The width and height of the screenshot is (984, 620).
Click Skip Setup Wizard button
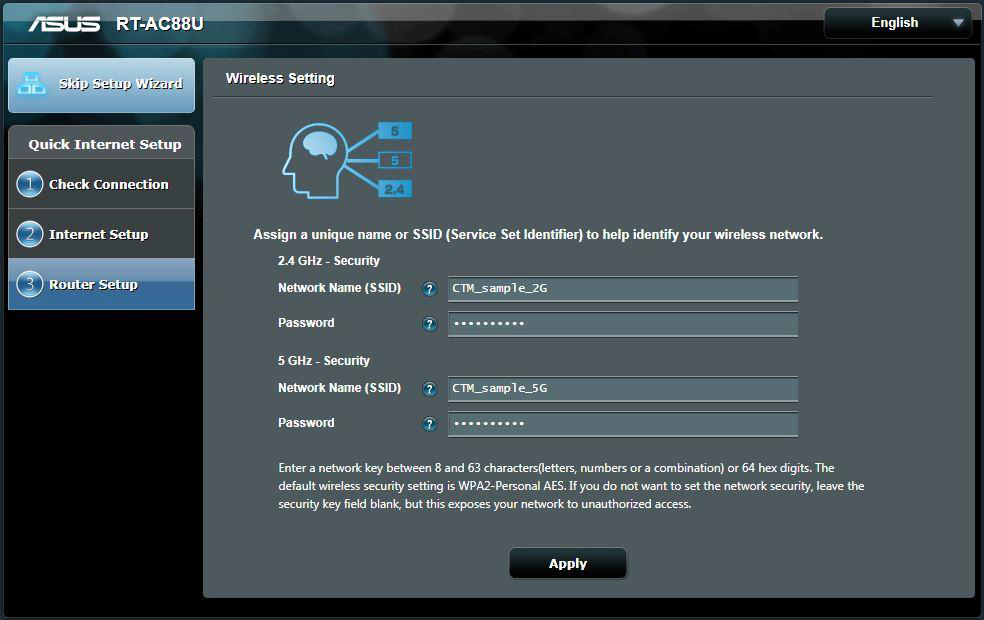click(102, 85)
